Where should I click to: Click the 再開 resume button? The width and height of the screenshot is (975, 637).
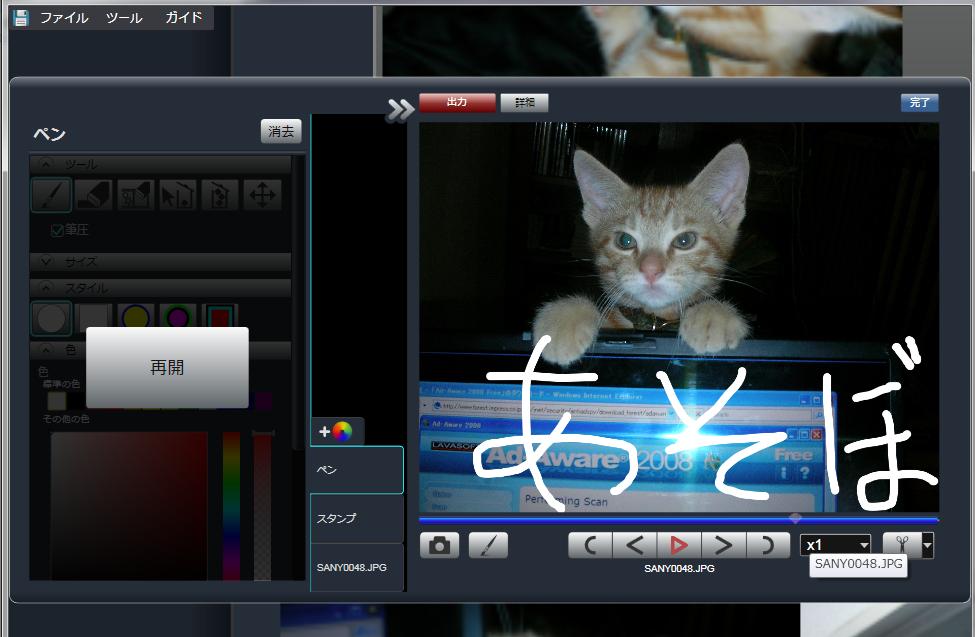(x=167, y=368)
